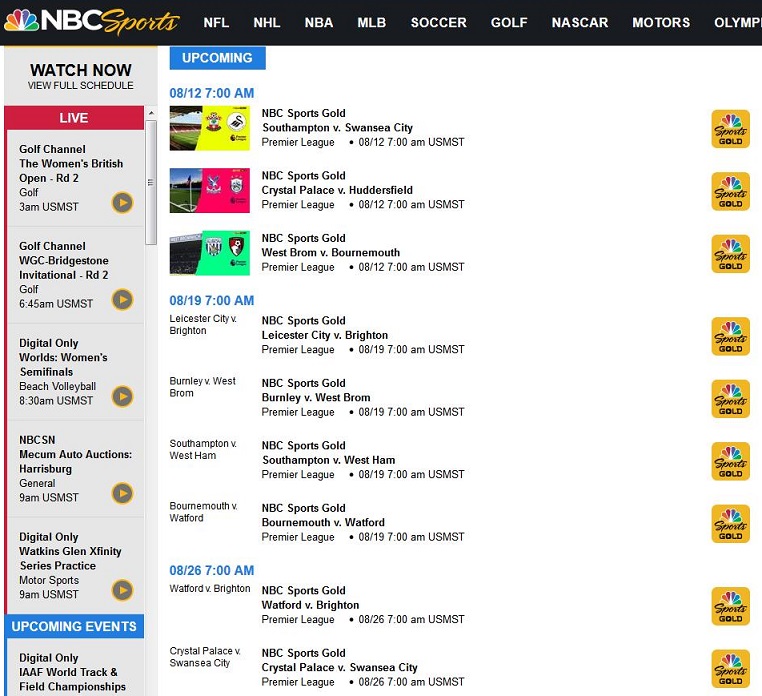The height and width of the screenshot is (696, 762).
Task: Click IAAF World Track & Field Championships
Action: (x=72, y=679)
